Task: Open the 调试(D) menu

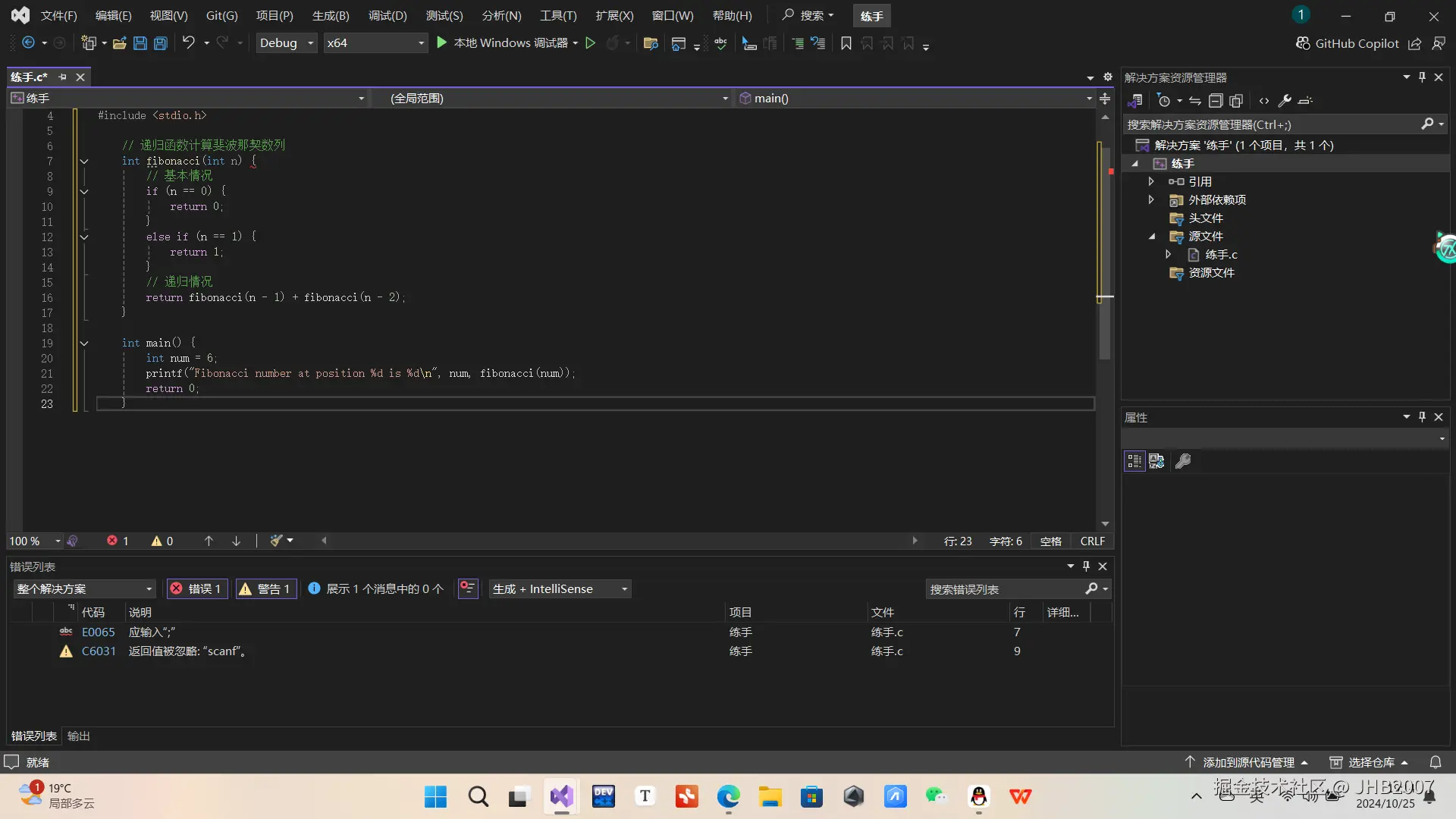Action: (x=388, y=16)
